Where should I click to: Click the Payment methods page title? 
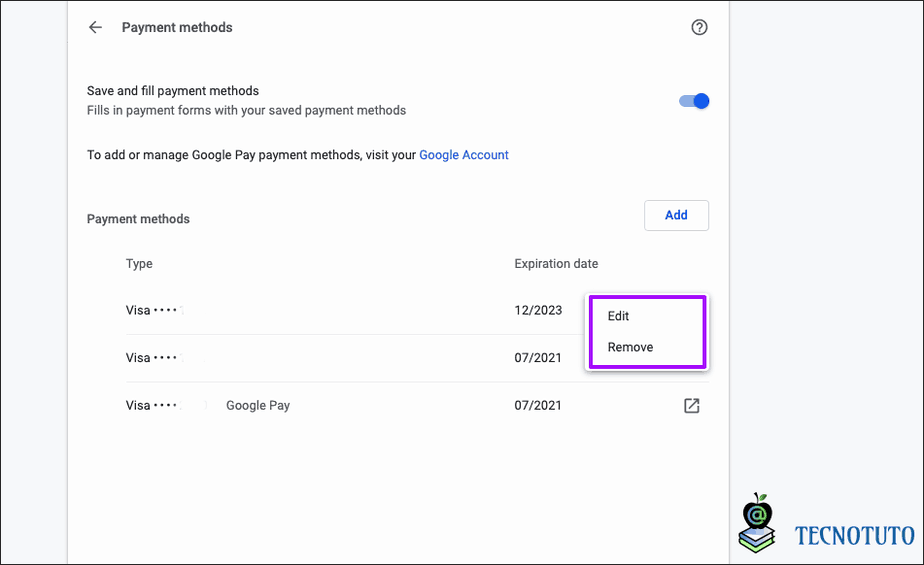[x=177, y=27]
